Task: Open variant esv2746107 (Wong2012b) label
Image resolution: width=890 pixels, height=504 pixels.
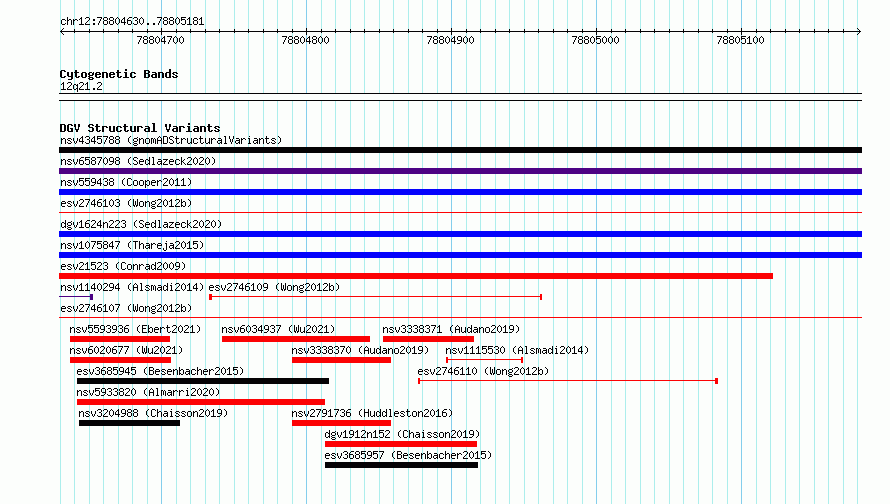Action: pos(126,308)
